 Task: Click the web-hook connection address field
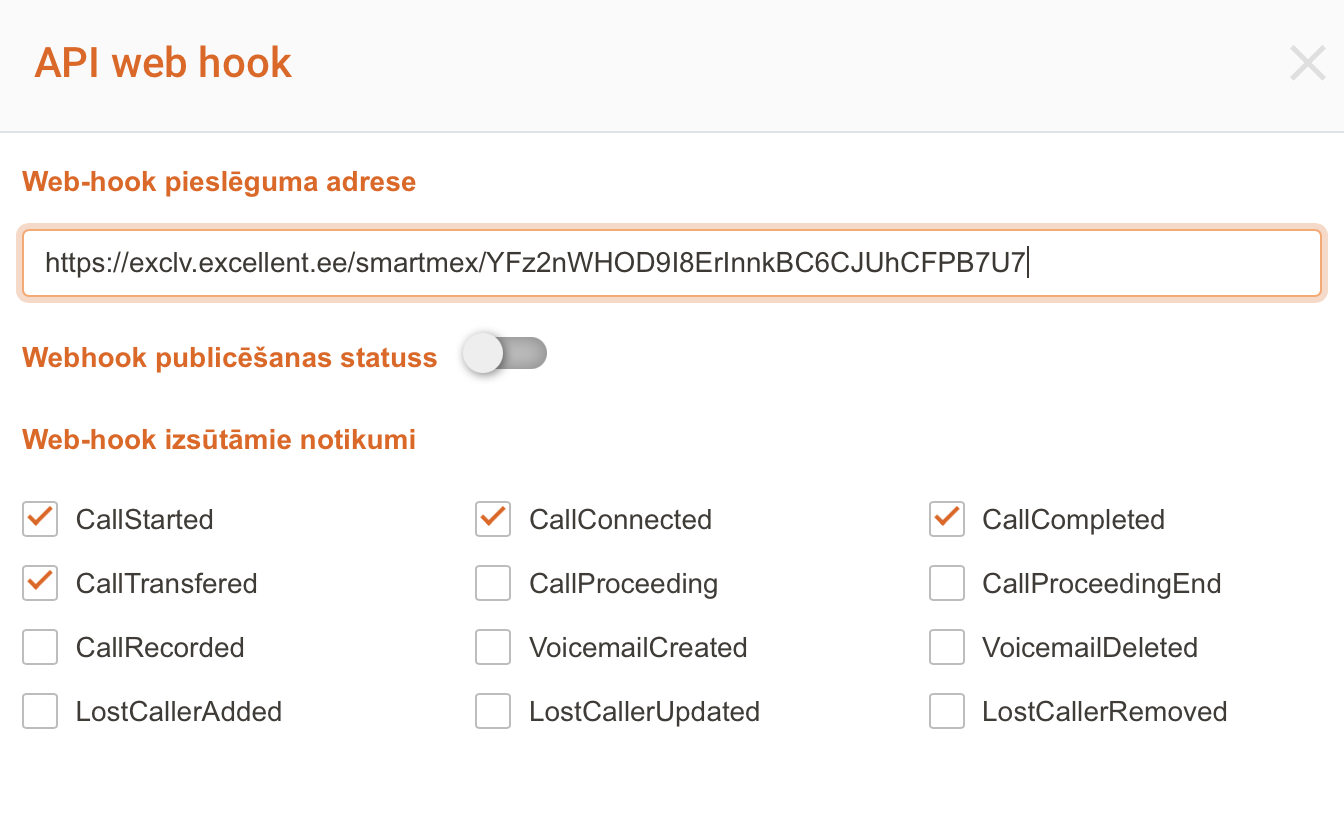(672, 264)
